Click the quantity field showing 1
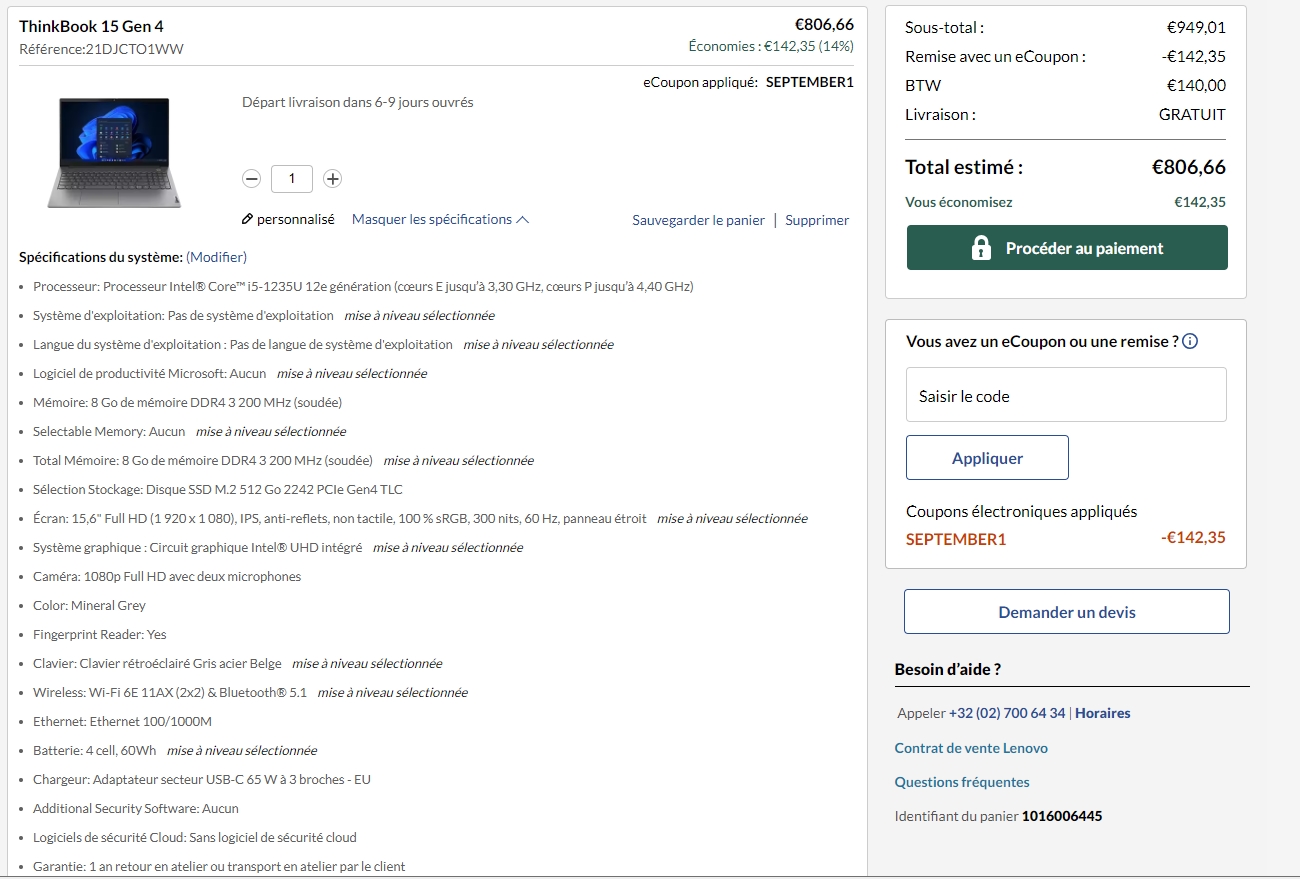 292,179
